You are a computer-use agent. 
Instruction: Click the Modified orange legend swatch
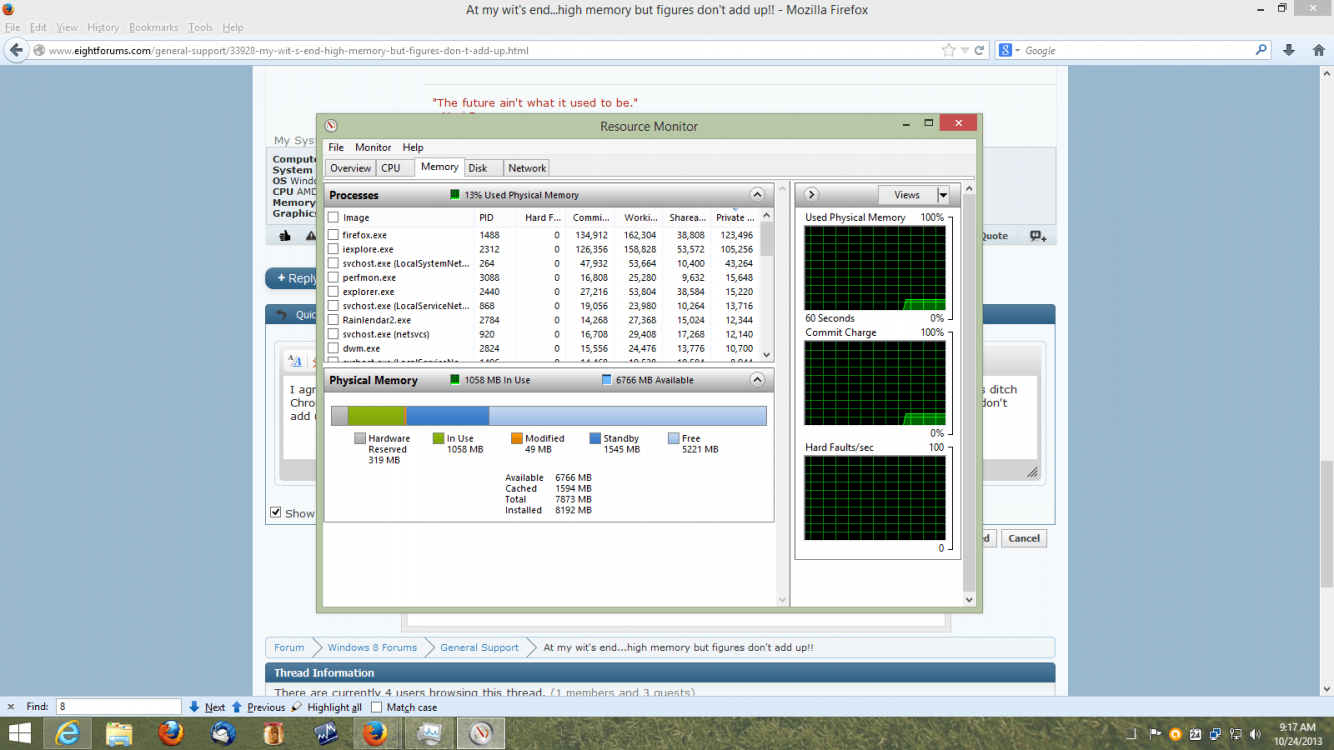pyautogui.click(x=517, y=438)
